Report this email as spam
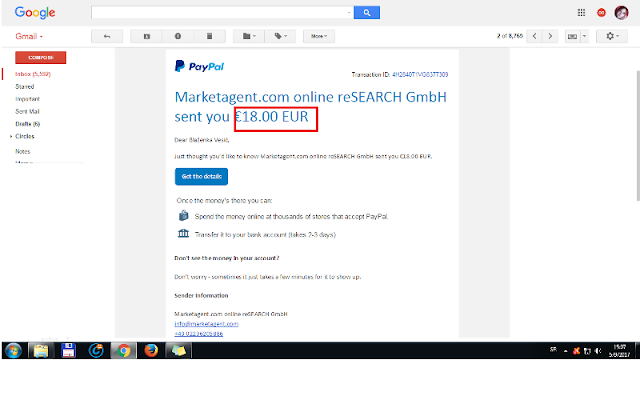Screen dimensions: 640x400 pos(178,36)
